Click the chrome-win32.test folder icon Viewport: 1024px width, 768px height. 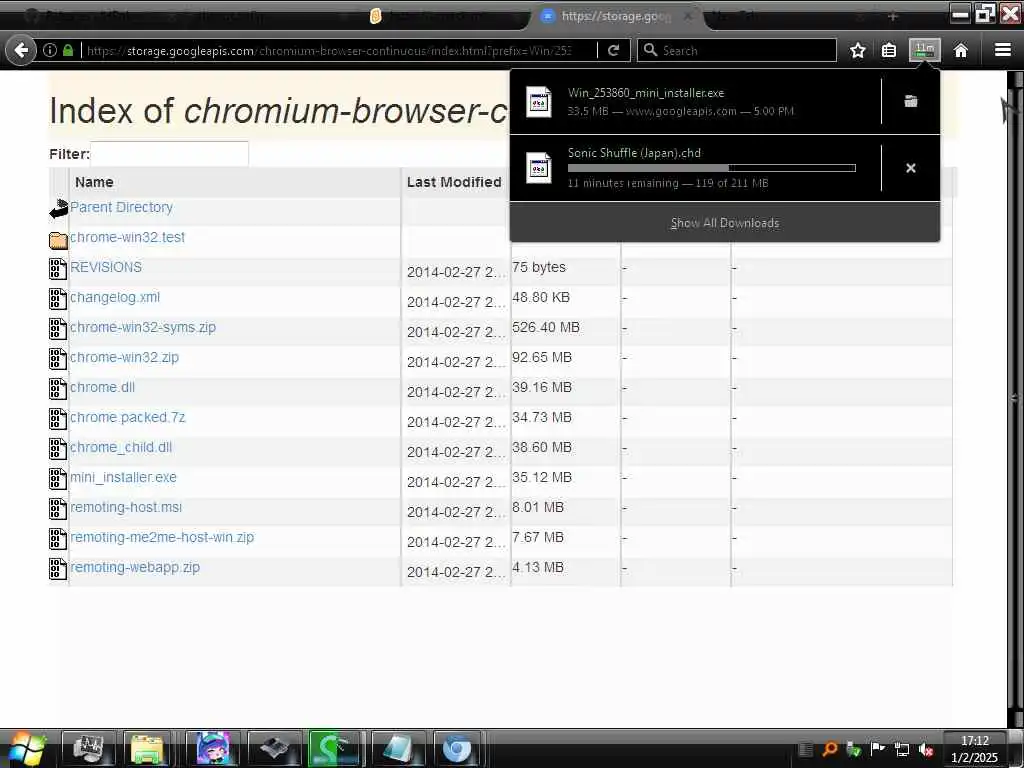(x=58, y=240)
